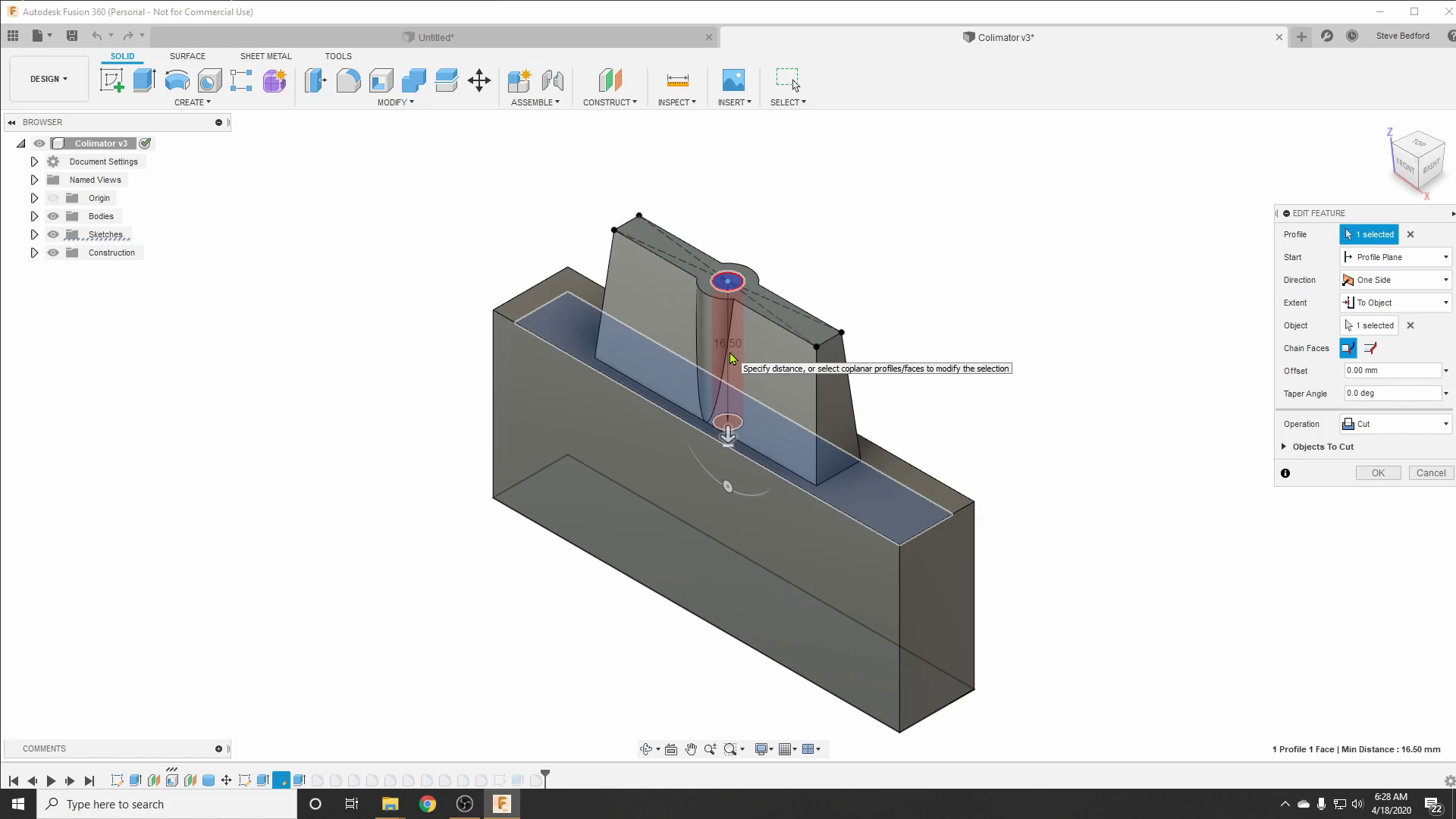Activate the Select window tool
The width and height of the screenshot is (1456, 819).
coord(788,80)
